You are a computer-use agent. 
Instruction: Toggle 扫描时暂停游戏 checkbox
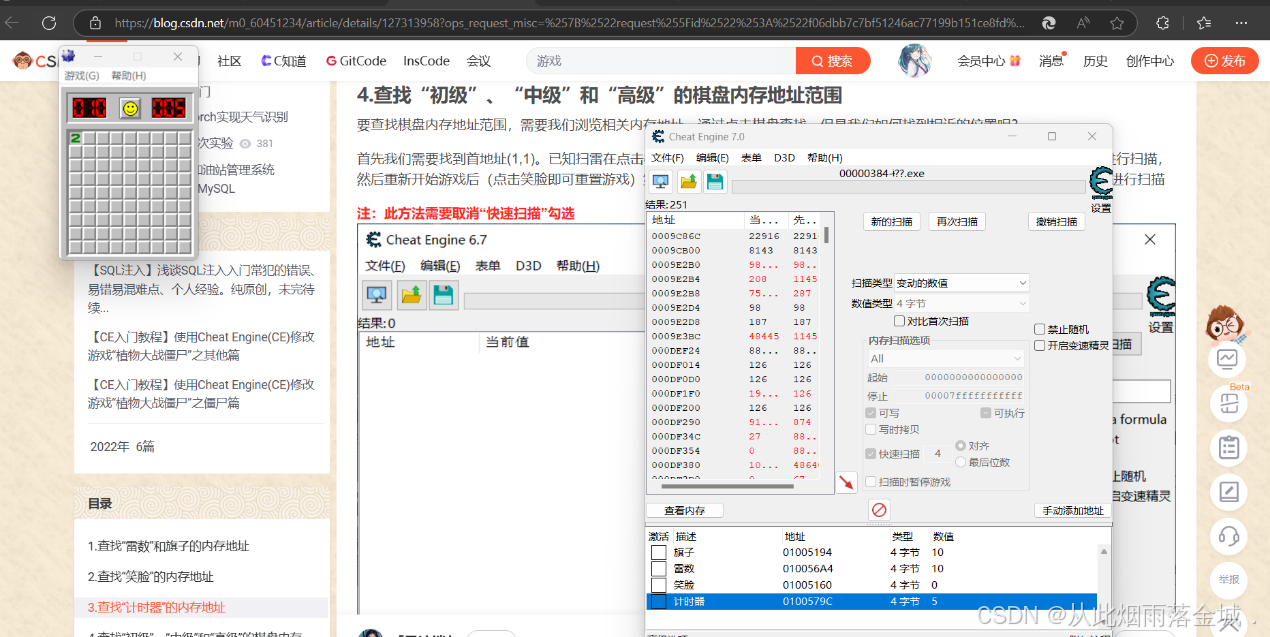click(871, 481)
